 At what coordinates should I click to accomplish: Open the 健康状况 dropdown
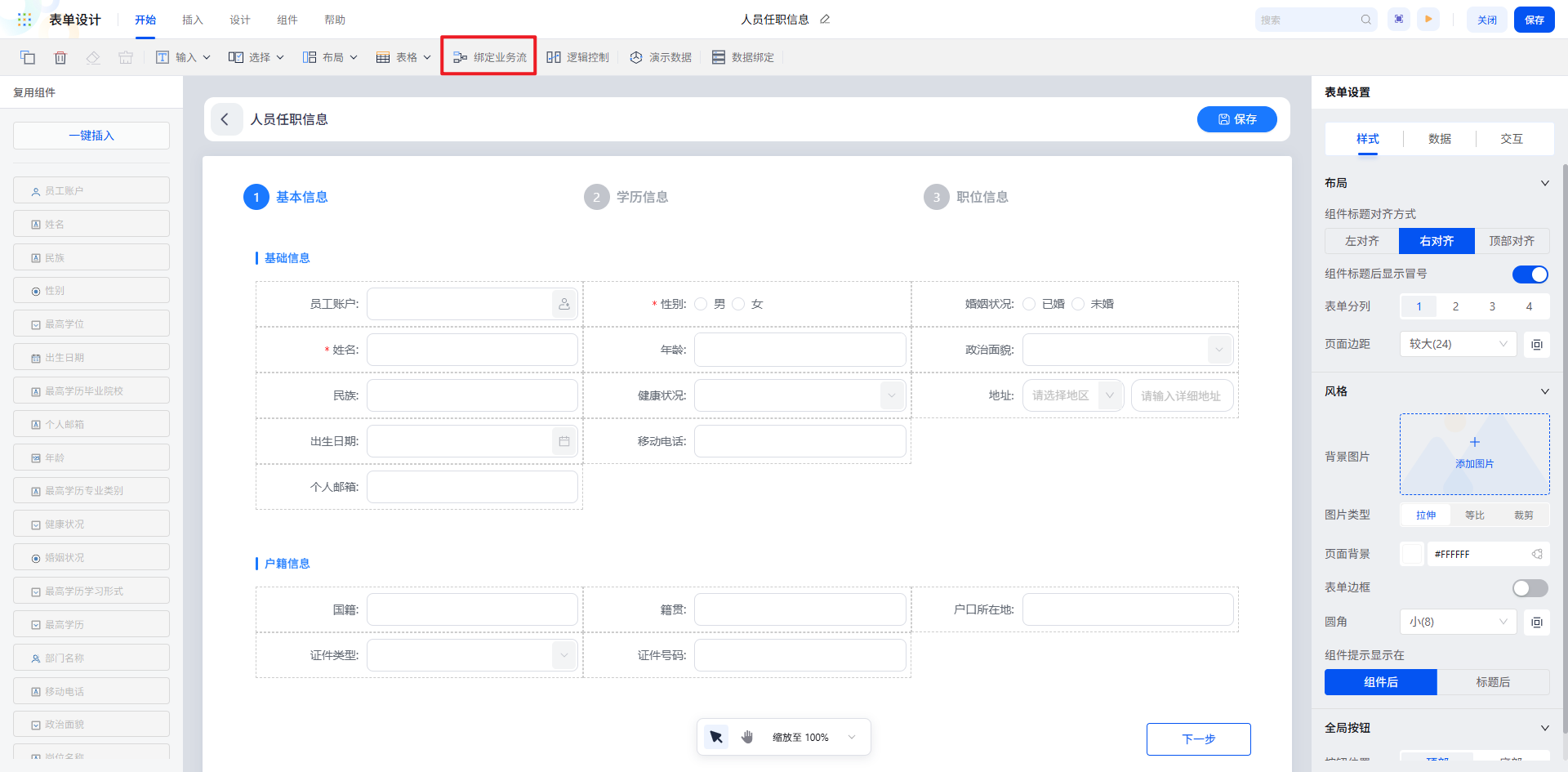(800, 395)
